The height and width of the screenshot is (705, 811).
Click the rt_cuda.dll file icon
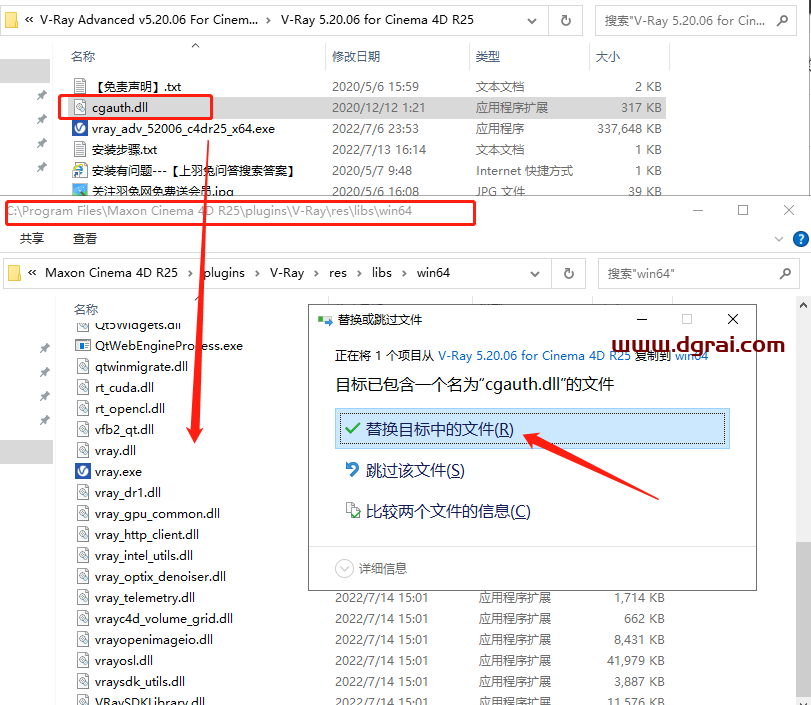(84, 387)
